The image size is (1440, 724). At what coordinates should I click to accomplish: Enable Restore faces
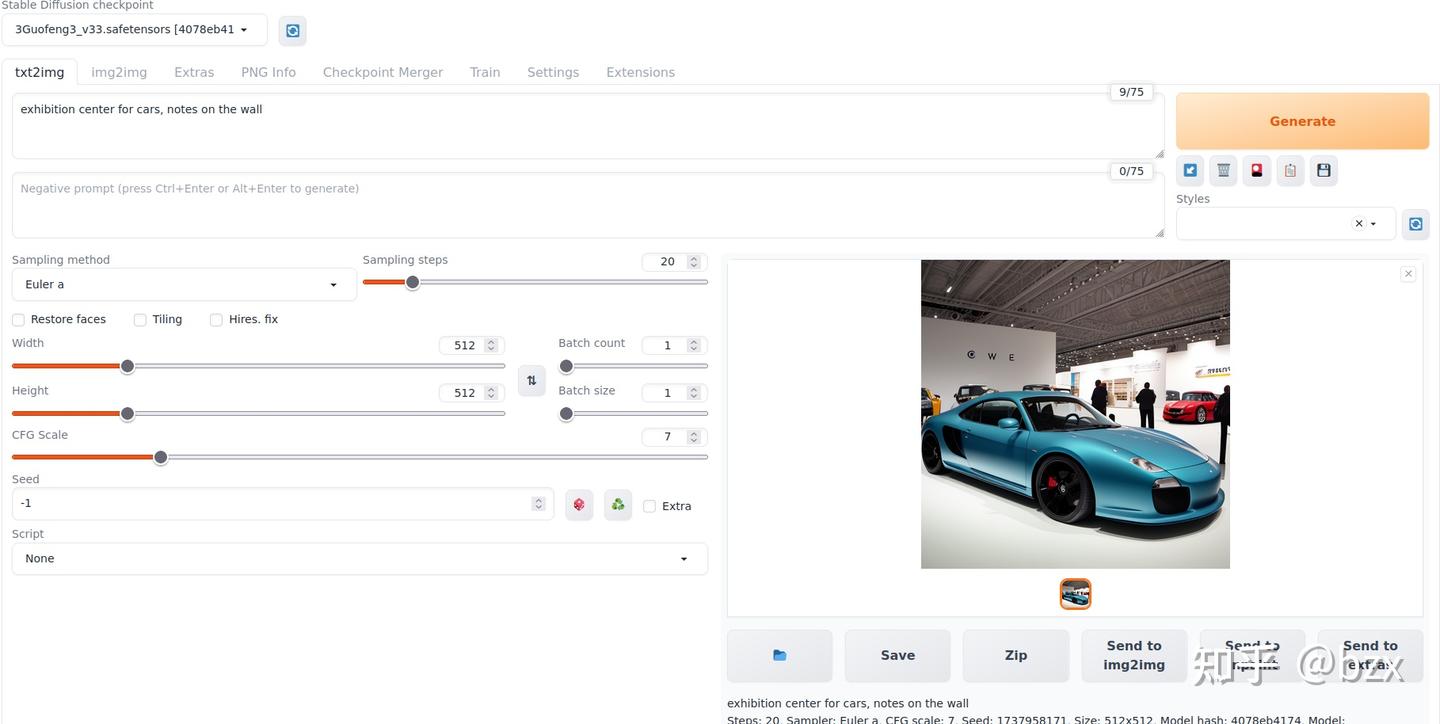point(18,320)
